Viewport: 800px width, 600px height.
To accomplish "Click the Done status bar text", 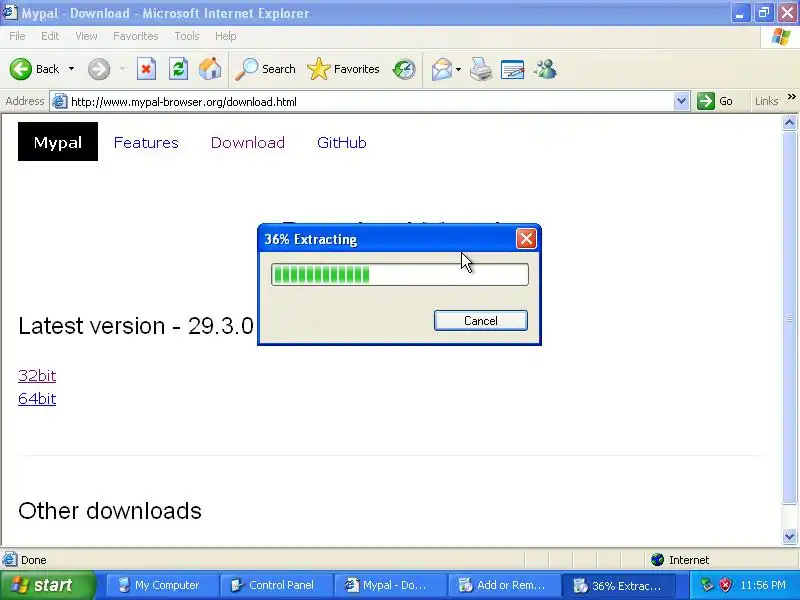I will point(34,560).
